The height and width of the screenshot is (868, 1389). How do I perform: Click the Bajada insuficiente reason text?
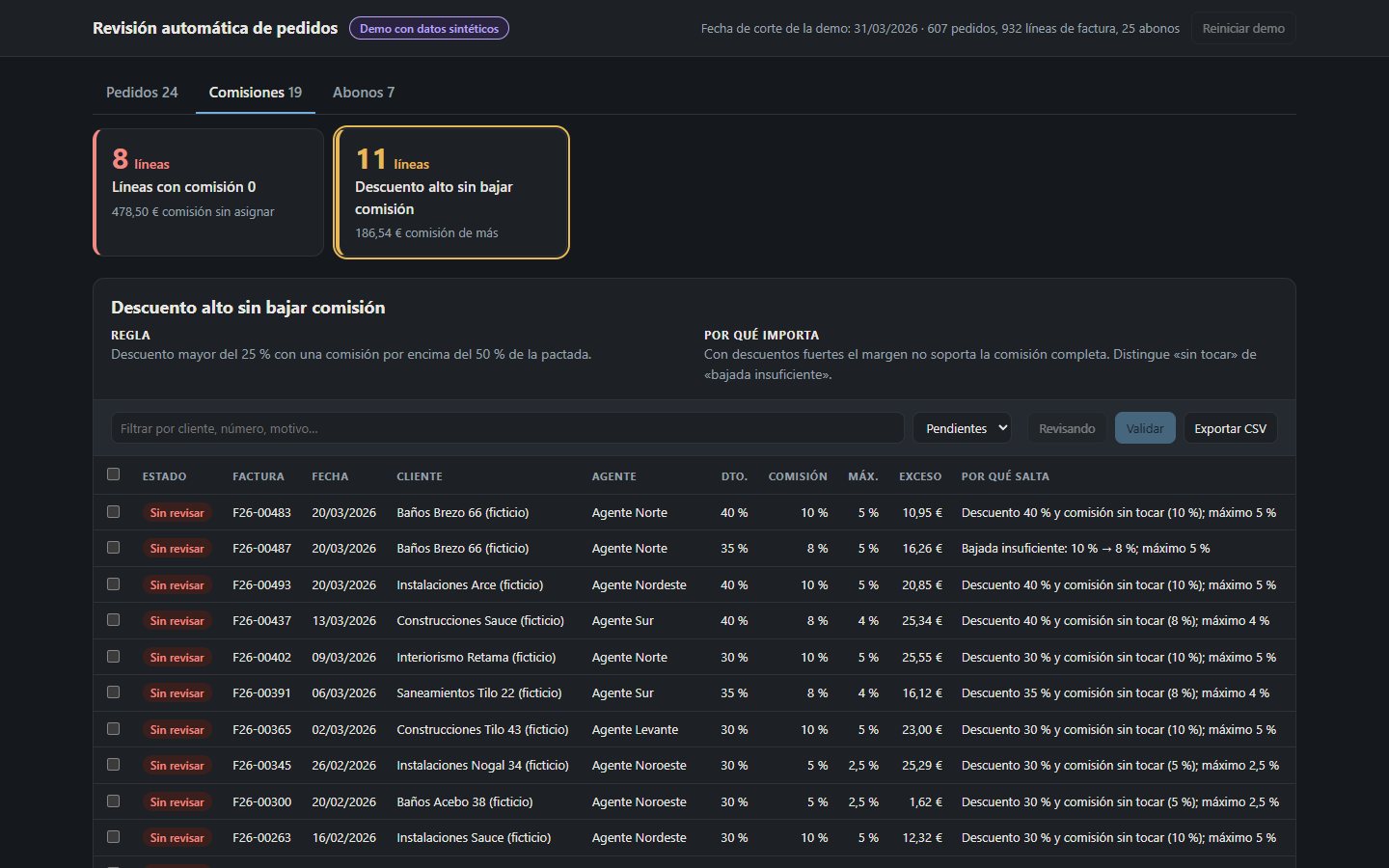(x=1085, y=549)
